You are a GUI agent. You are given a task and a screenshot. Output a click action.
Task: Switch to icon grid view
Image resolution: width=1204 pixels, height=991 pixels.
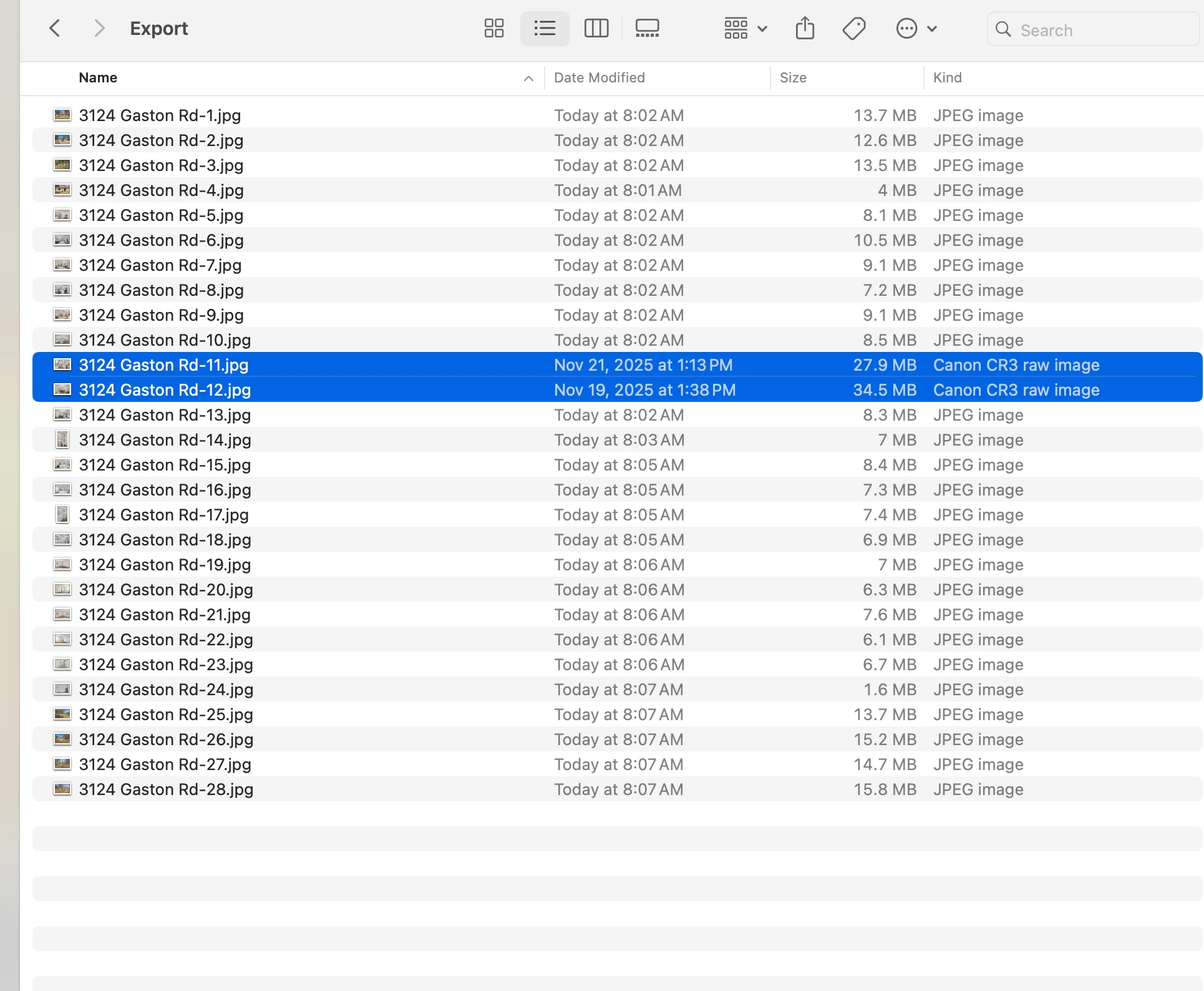click(494, 28)
